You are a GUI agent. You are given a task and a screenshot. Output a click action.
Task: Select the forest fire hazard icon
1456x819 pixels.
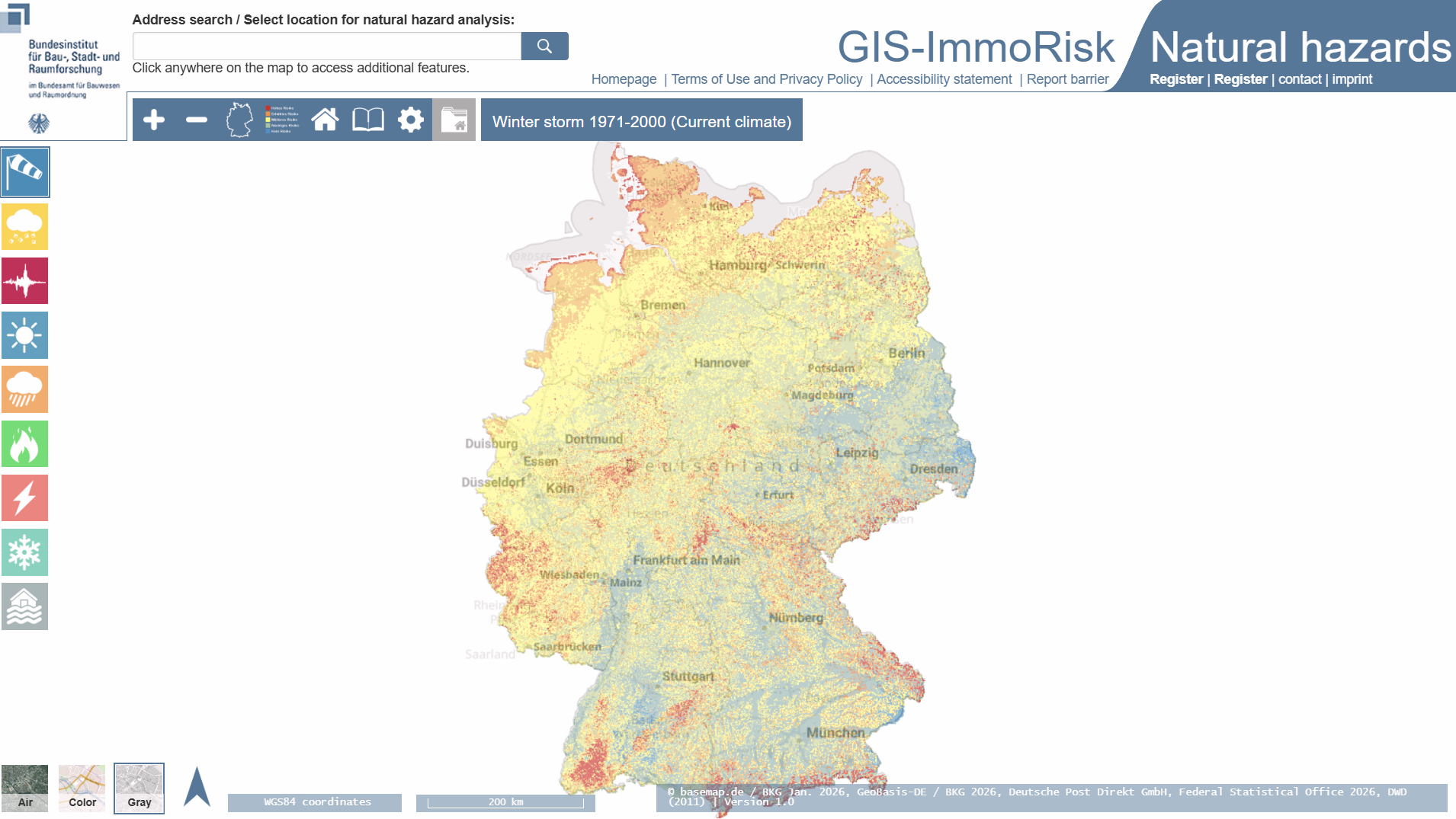[25, 443]
